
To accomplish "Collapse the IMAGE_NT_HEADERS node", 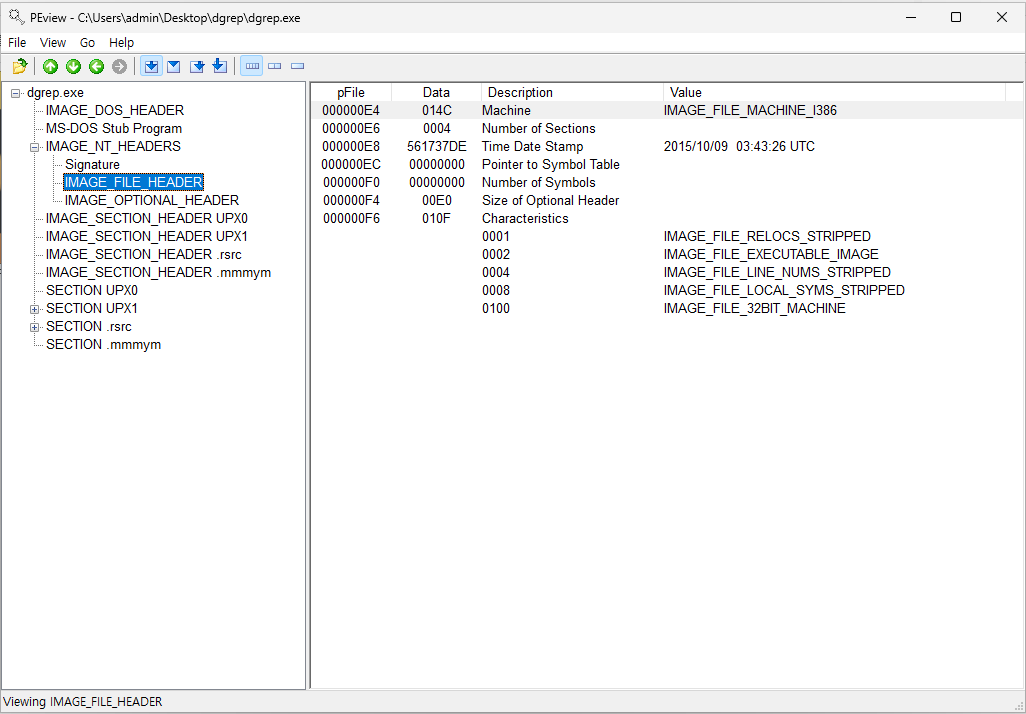I will (35, 147).
